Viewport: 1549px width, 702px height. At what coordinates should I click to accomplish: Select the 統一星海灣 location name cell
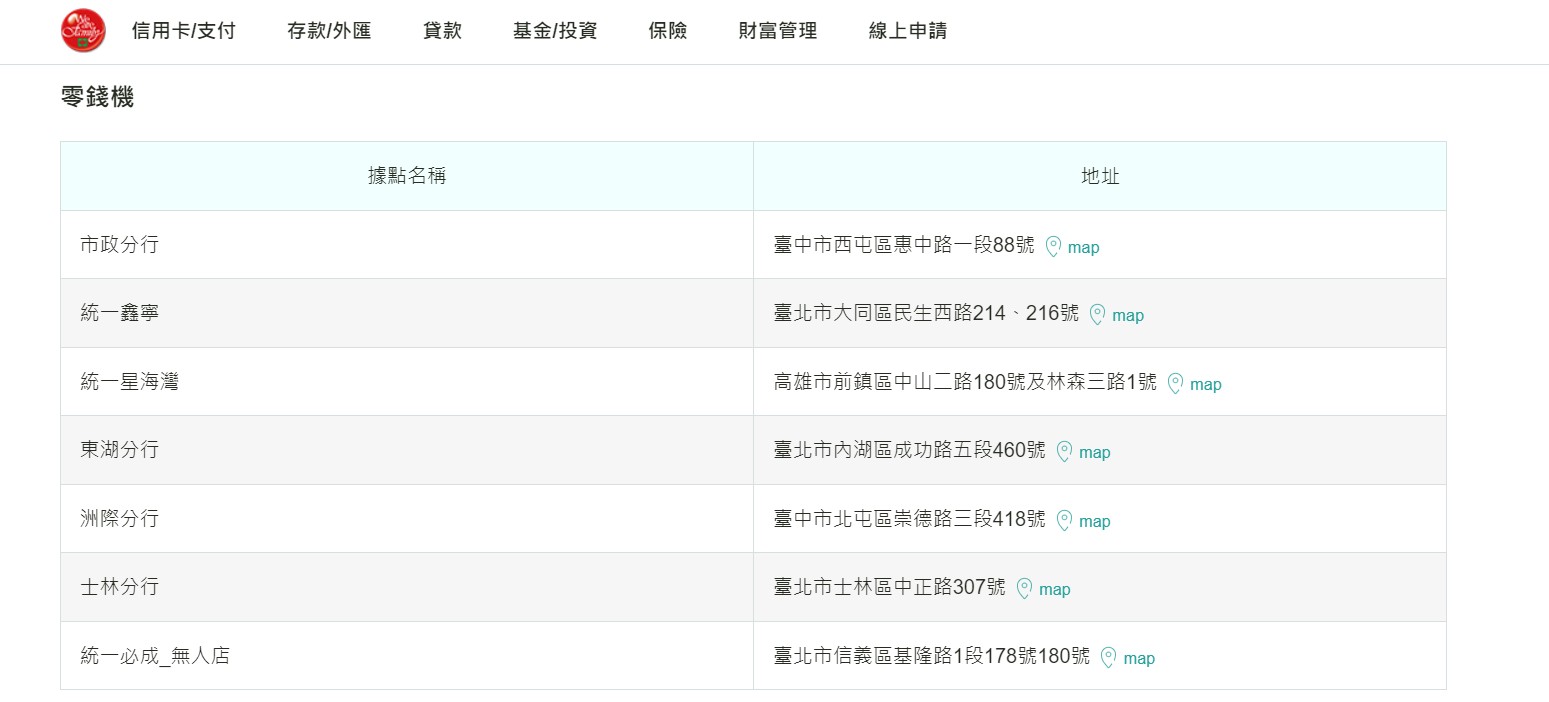pos(407,382)
